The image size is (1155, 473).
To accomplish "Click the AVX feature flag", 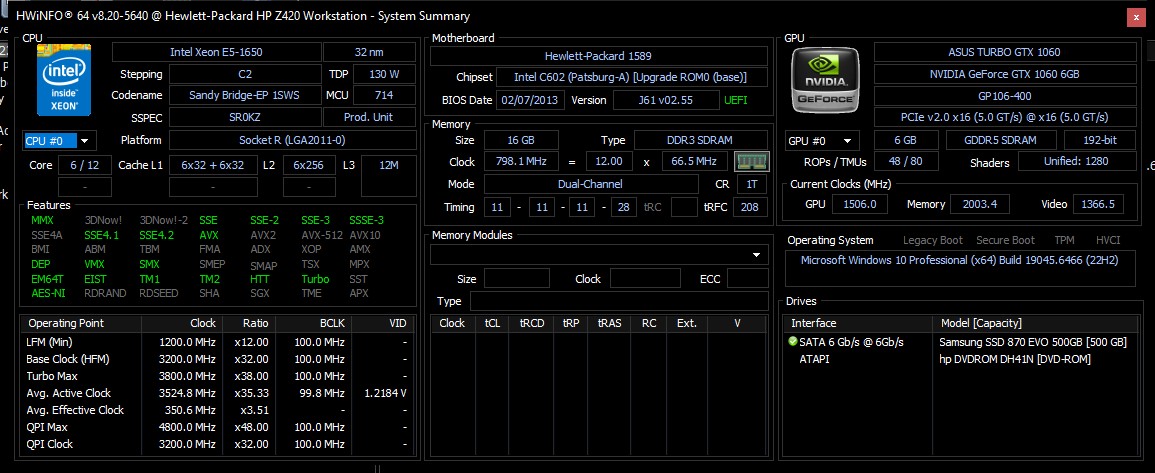I will pos(208,235).
